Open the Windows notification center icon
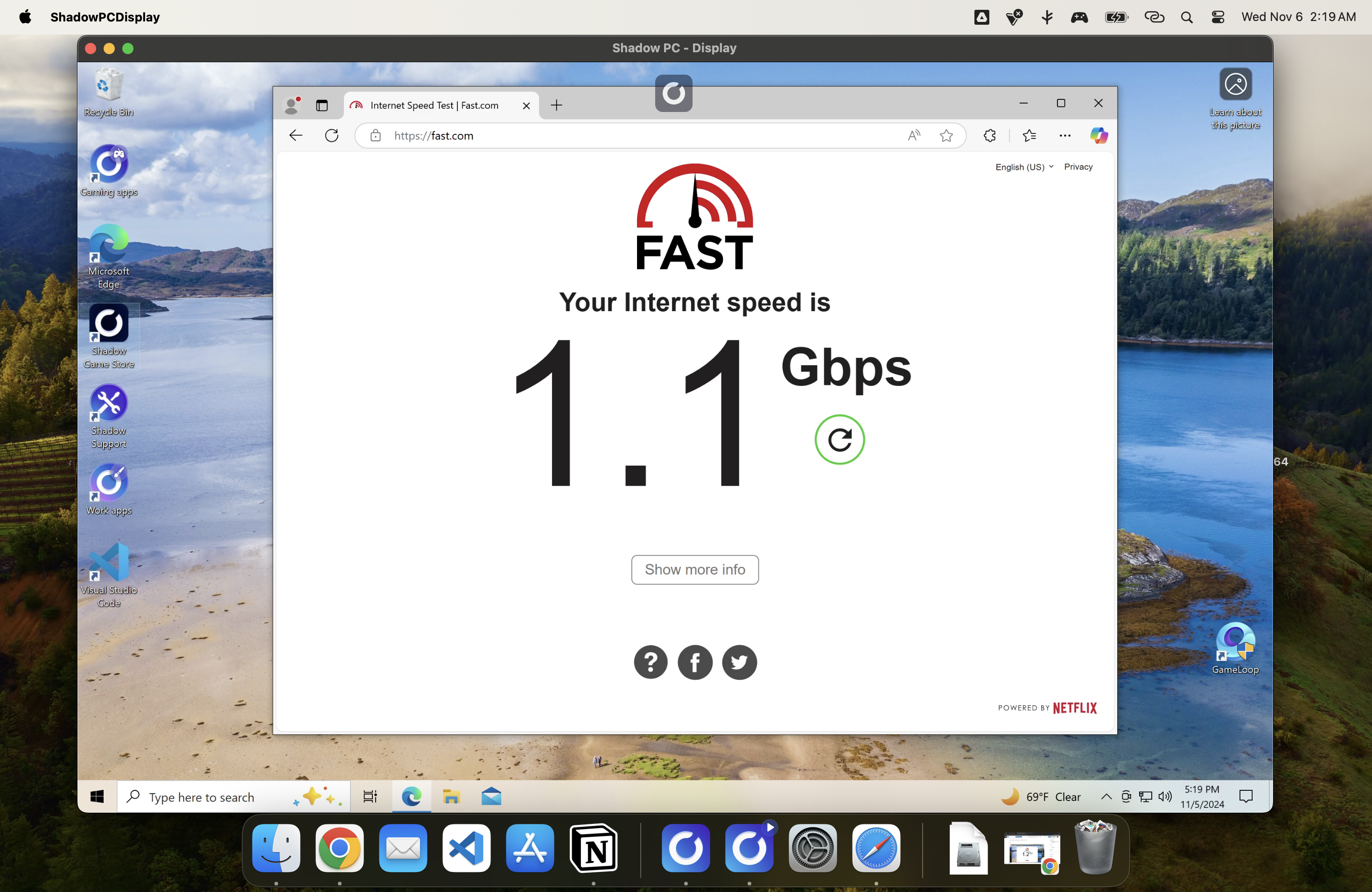This screenshot has height=892, width=1372. click(x=1246, y=796)
